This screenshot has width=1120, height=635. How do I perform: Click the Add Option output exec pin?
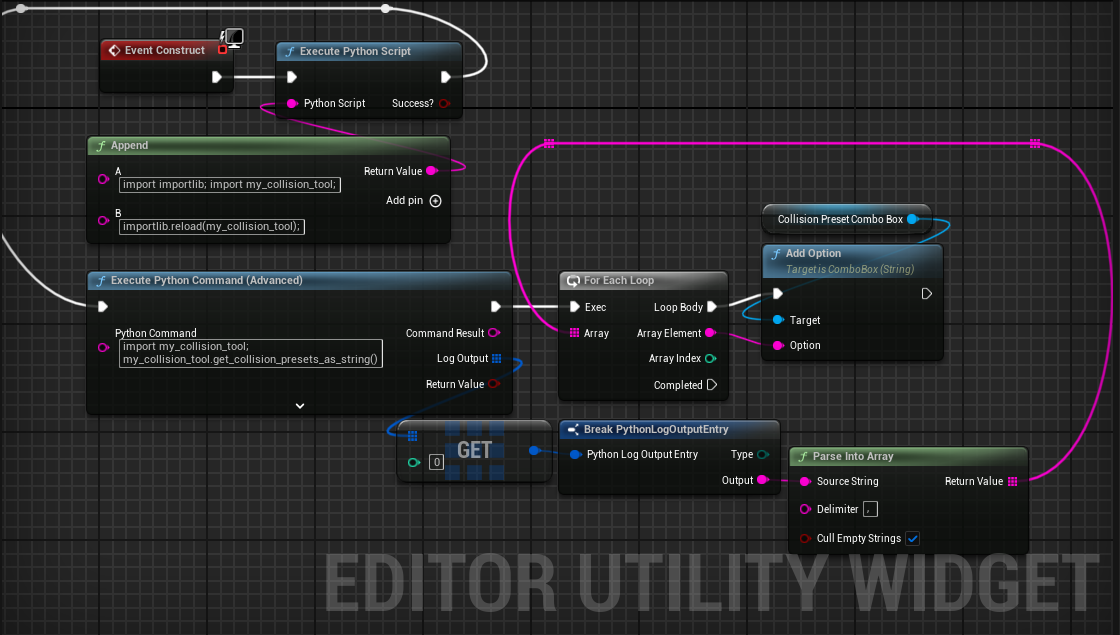pos(926,294)
